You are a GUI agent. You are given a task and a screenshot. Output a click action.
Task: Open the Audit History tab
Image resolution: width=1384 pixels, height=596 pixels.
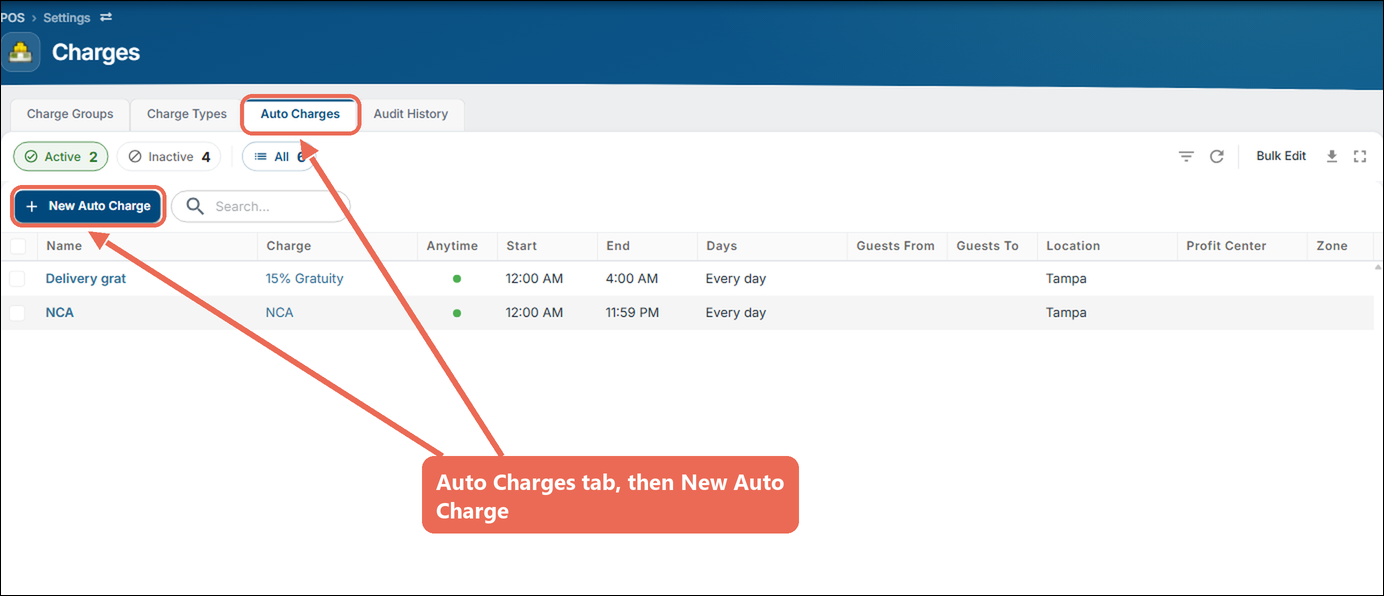tap(411, 114)
